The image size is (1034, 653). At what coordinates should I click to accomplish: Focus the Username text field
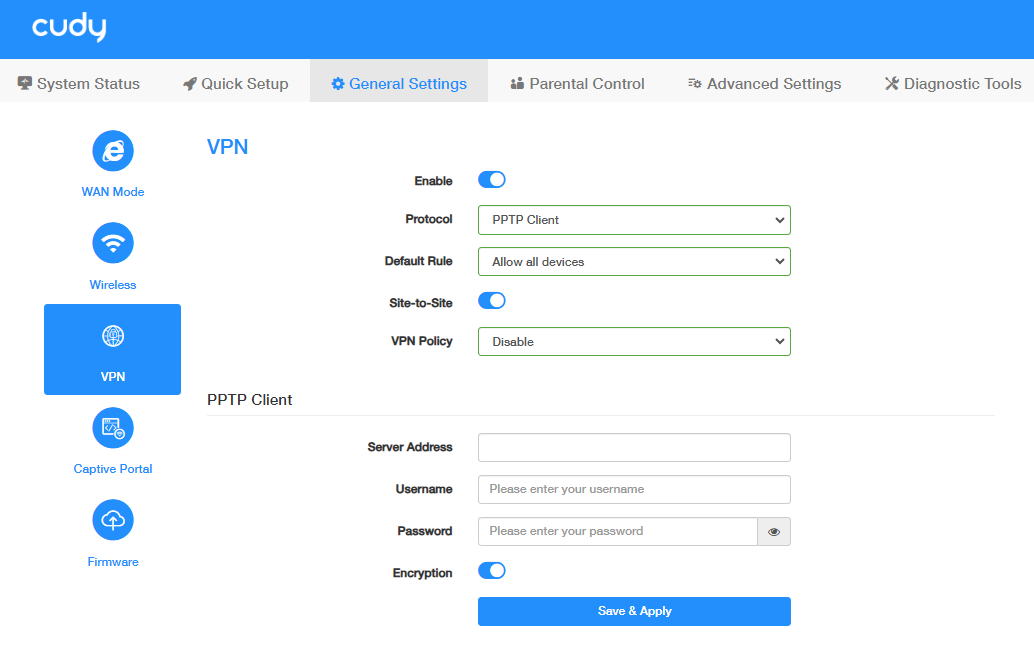pyautogui.click(x=634, y=489)
